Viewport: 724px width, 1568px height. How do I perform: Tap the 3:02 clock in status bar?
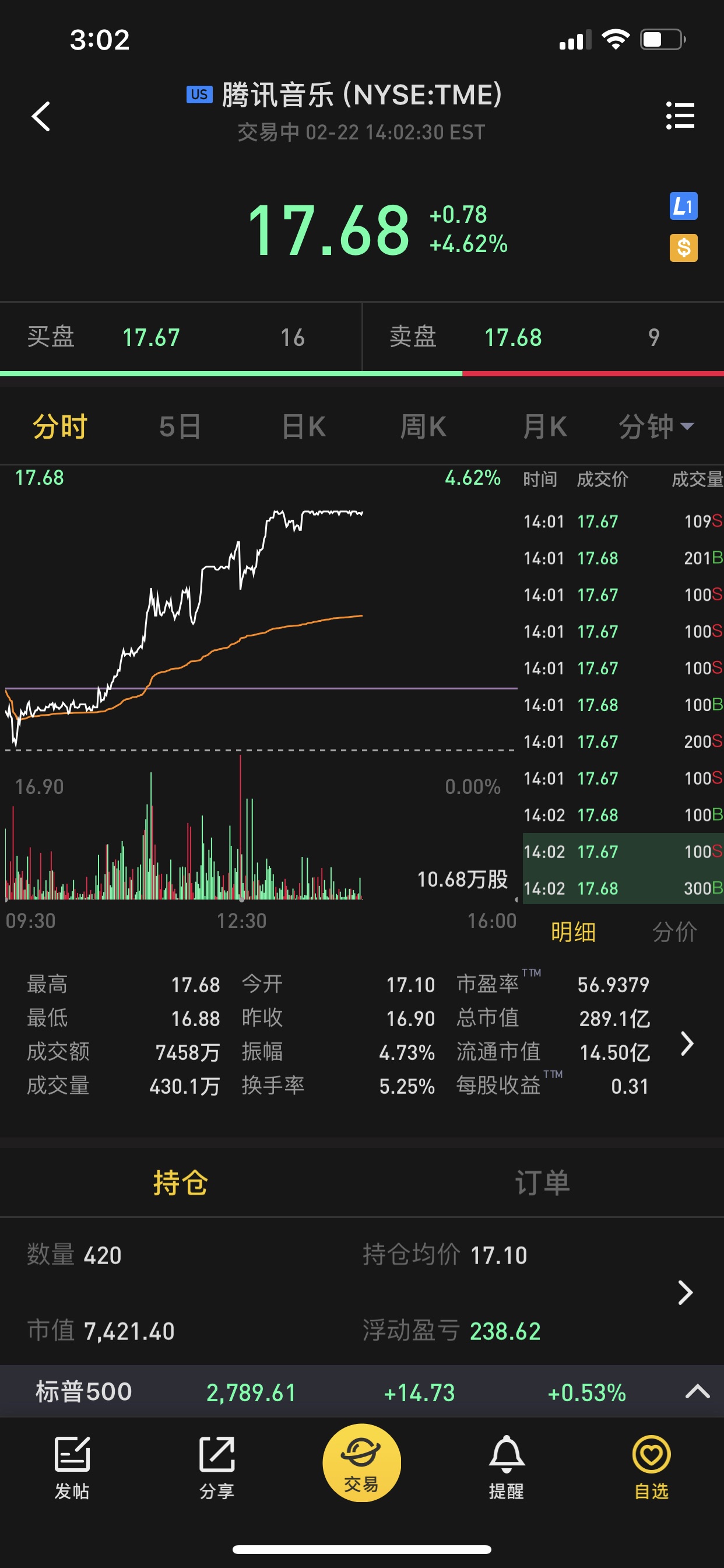(x=100, y=40)
